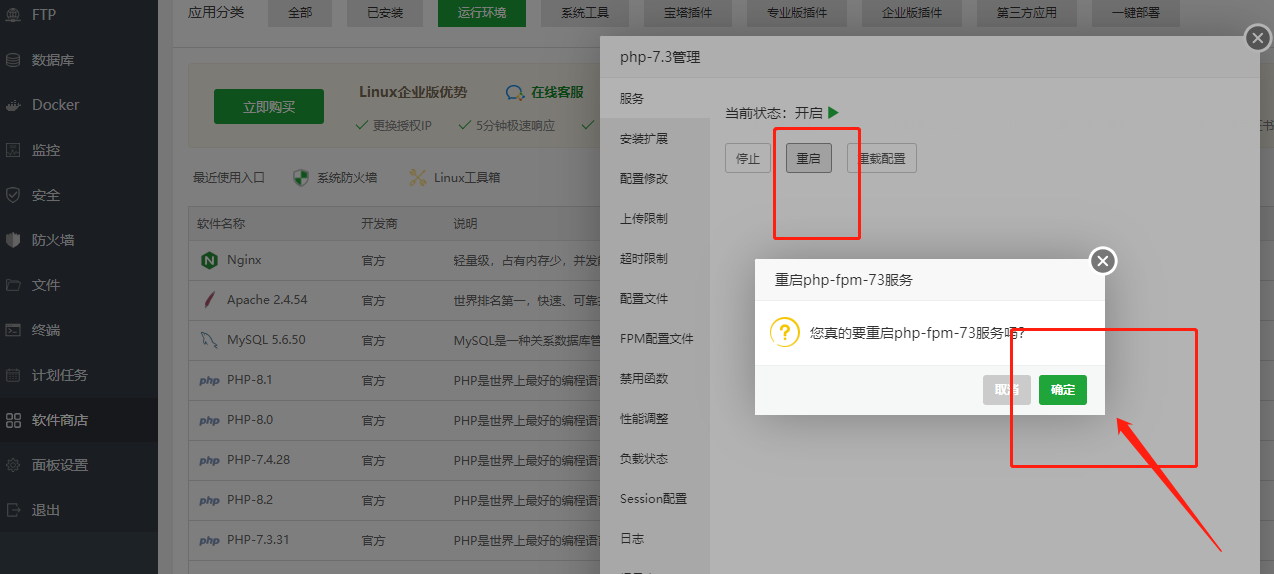Viewport: 1274px width, 574px height.
Task: Click the 退出 logout sidebar icon
Action: point(13,510)
